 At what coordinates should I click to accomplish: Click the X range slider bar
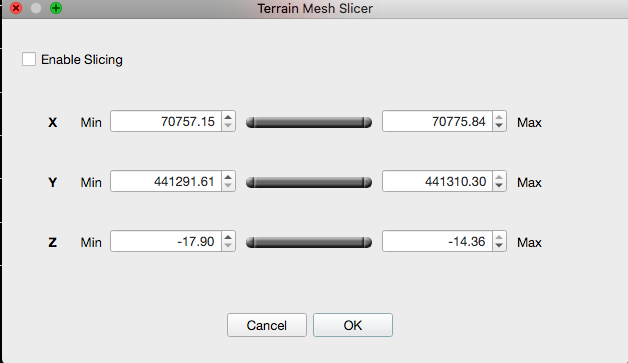[x=309, y=122]
